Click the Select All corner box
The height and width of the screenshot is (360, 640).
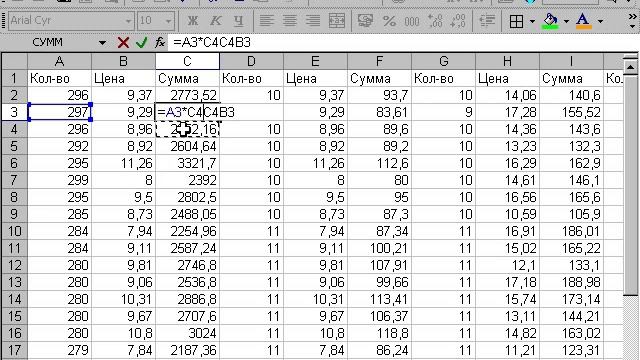[14, 61]
